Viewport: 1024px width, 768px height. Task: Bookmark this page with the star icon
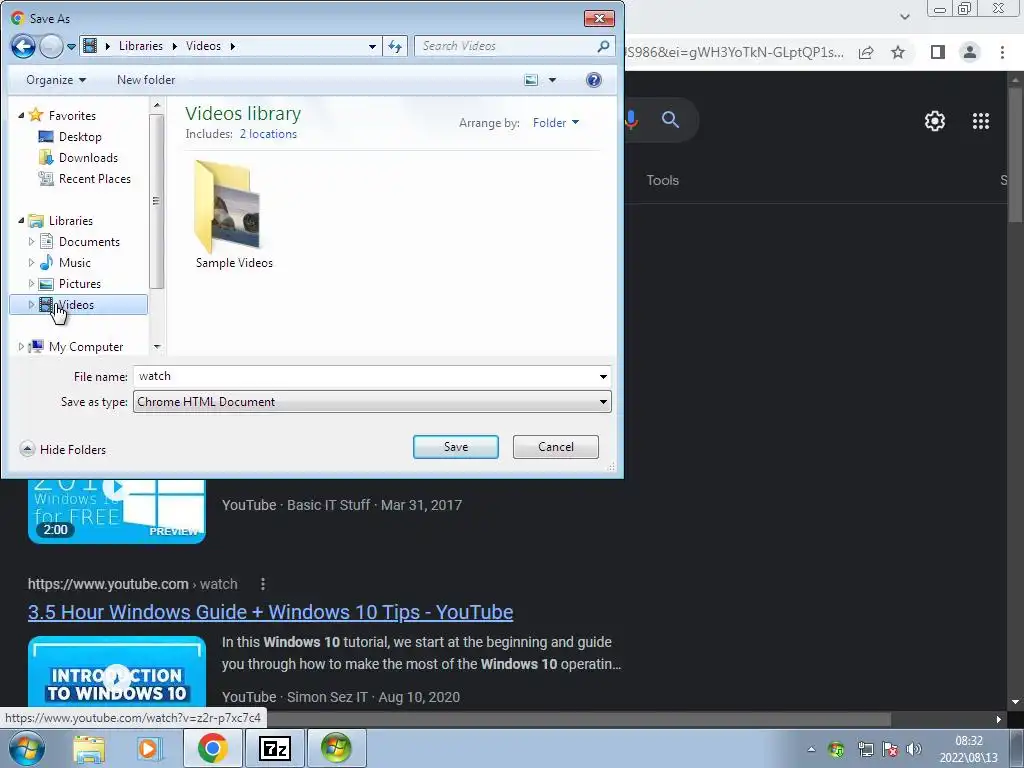[899, 52]
